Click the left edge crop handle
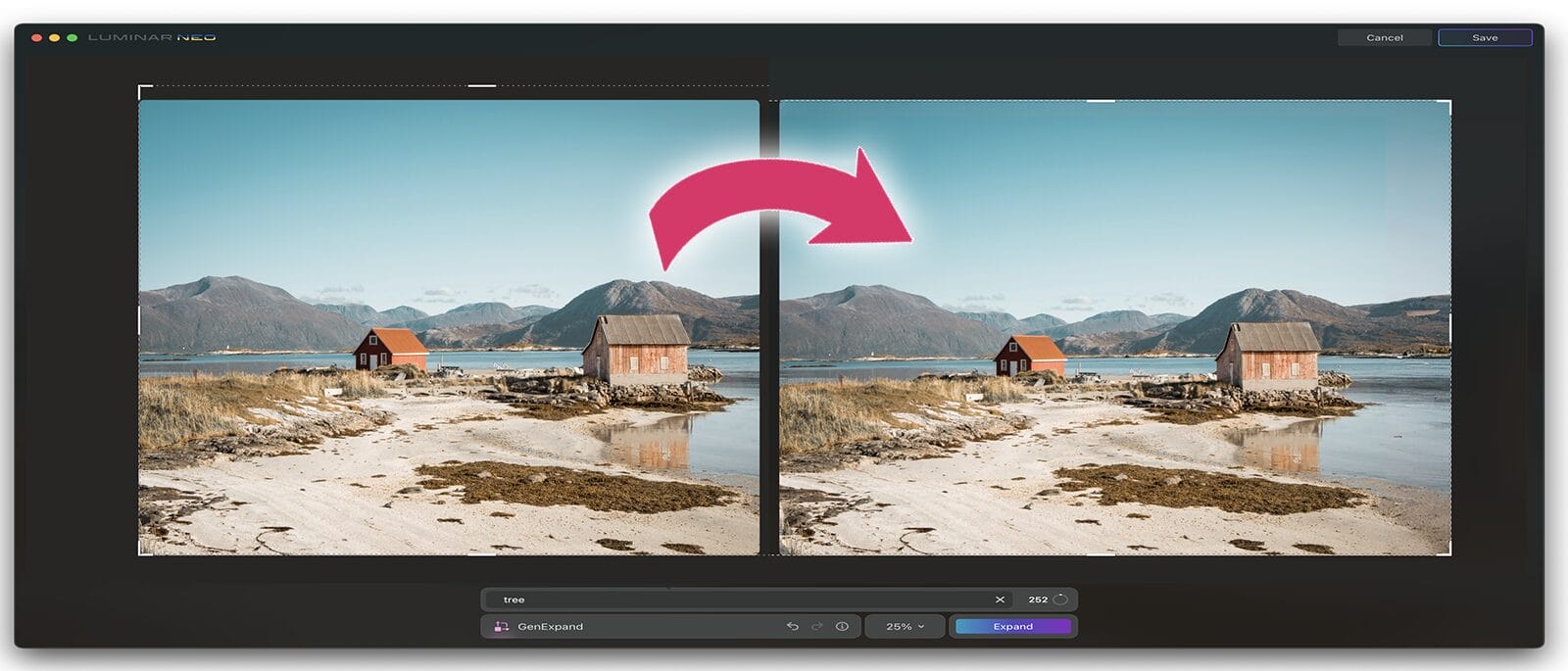The width and height of the screenshot is (1568, 671). 139,319
